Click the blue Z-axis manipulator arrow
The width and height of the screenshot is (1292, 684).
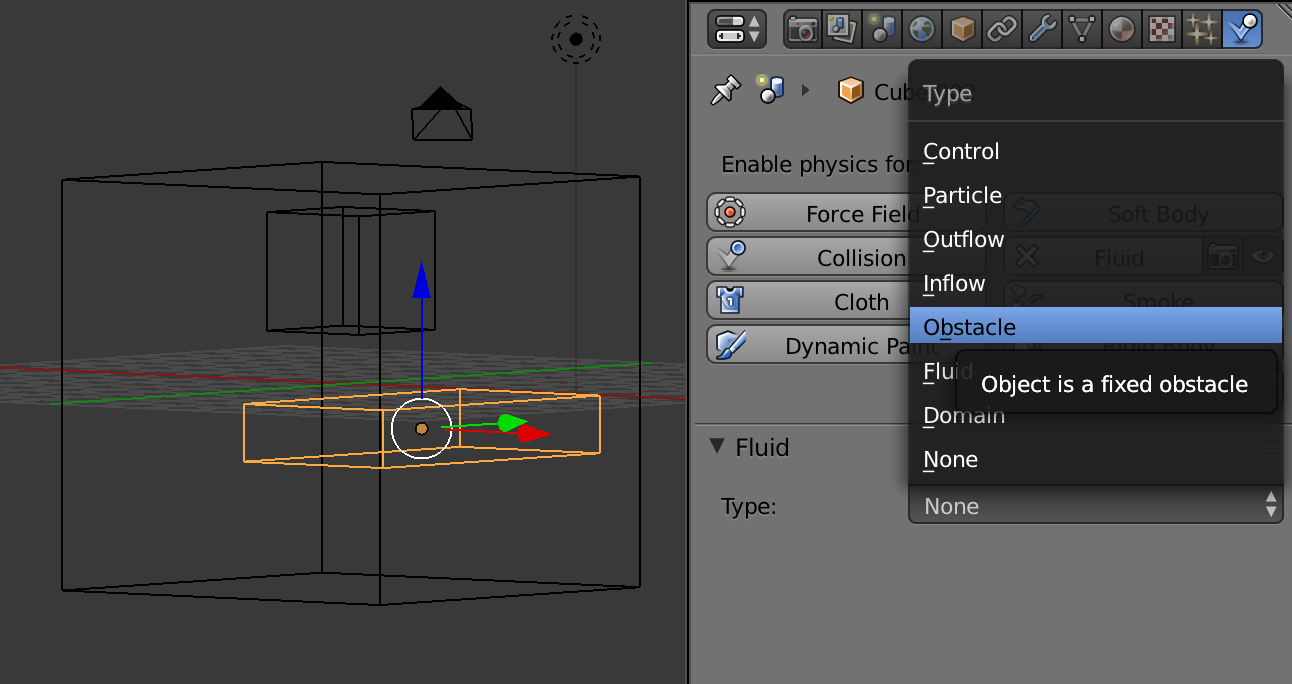pos(422,280)
